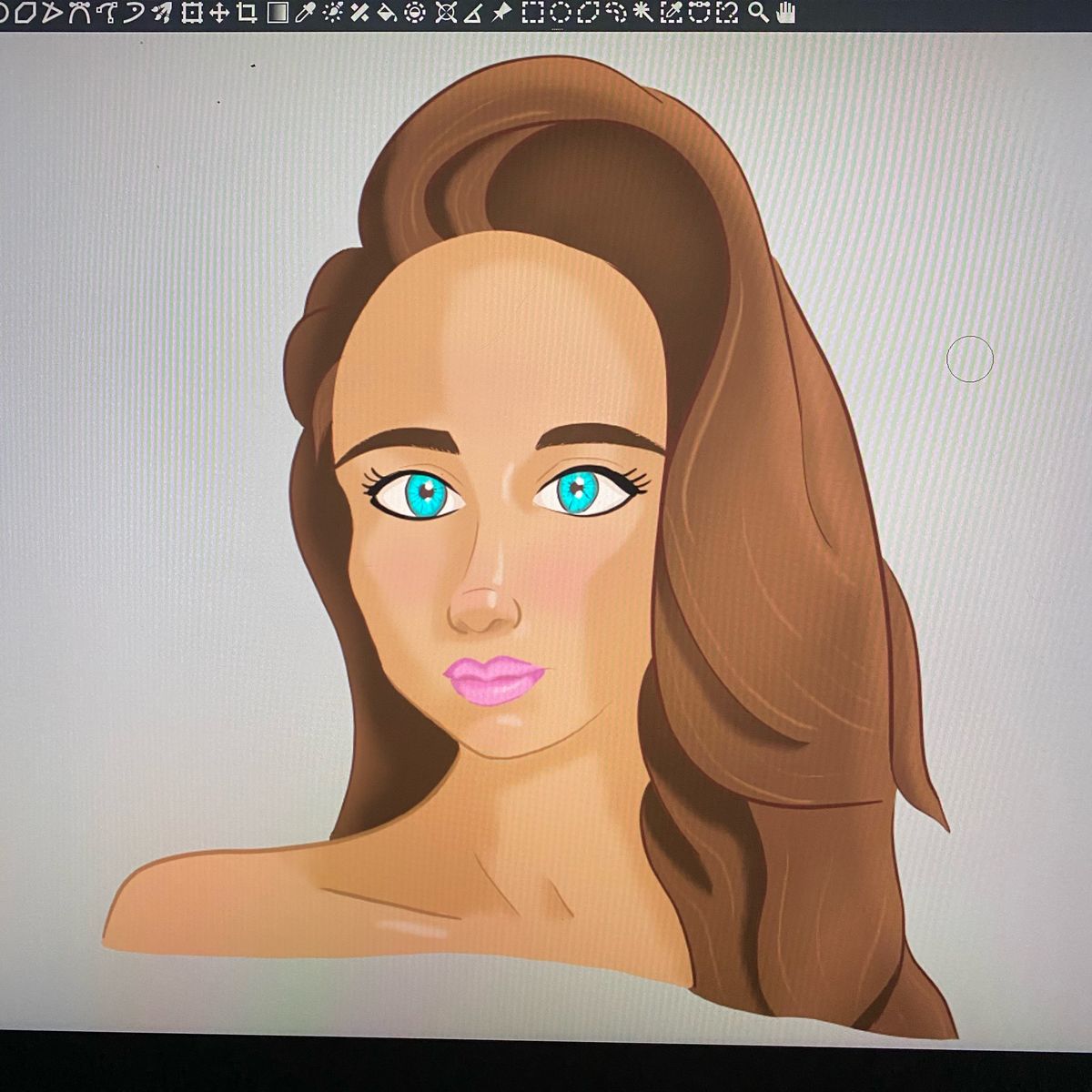Select the Smart Patch tool
Screen dimensions: 1092x1092
(360, 13)
